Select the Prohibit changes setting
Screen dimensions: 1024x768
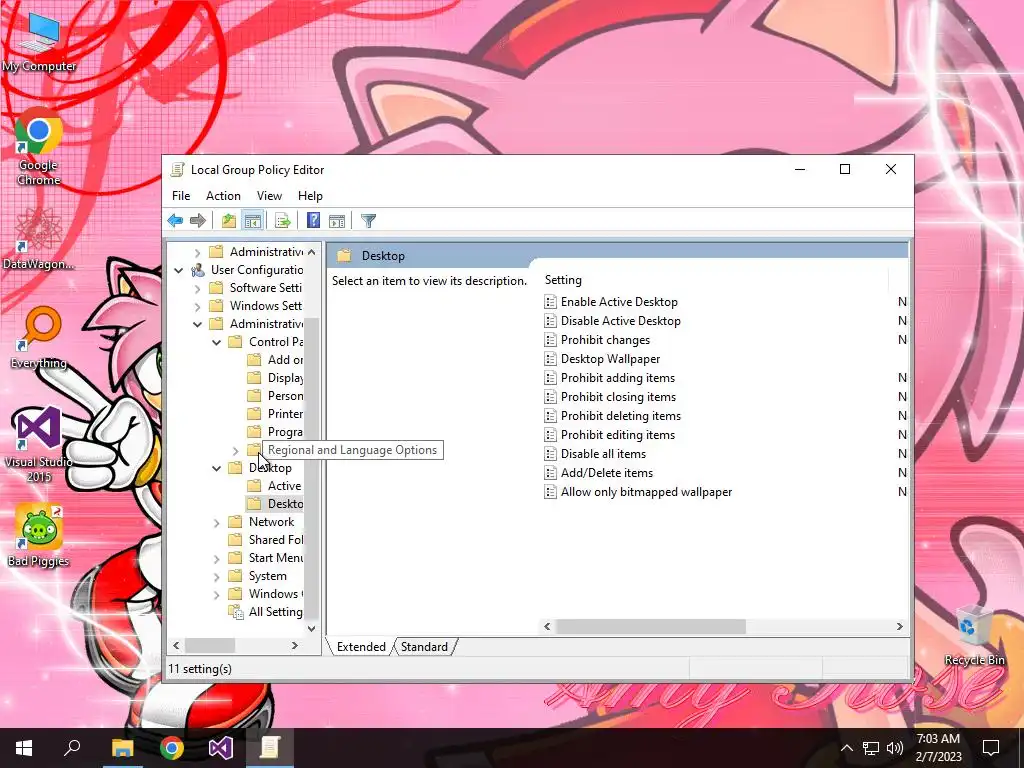(597, 340)
